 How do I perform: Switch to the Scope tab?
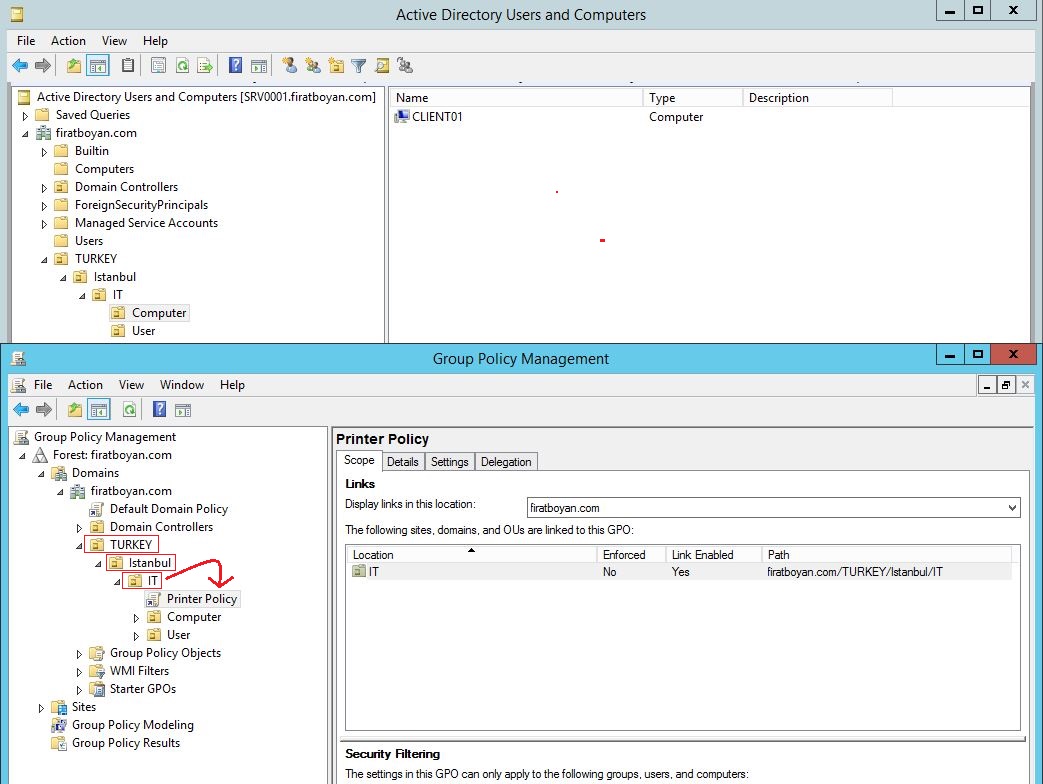pyautogui.click(x=359, y=460)
